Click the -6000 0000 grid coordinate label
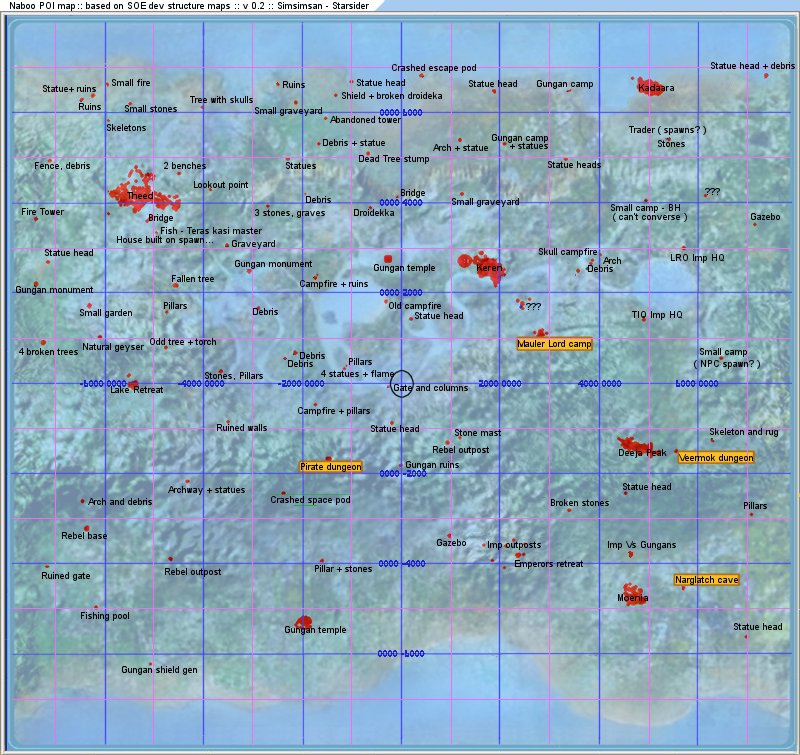The height and width of the screenshot is (755, 800). [x=104, y=384]
